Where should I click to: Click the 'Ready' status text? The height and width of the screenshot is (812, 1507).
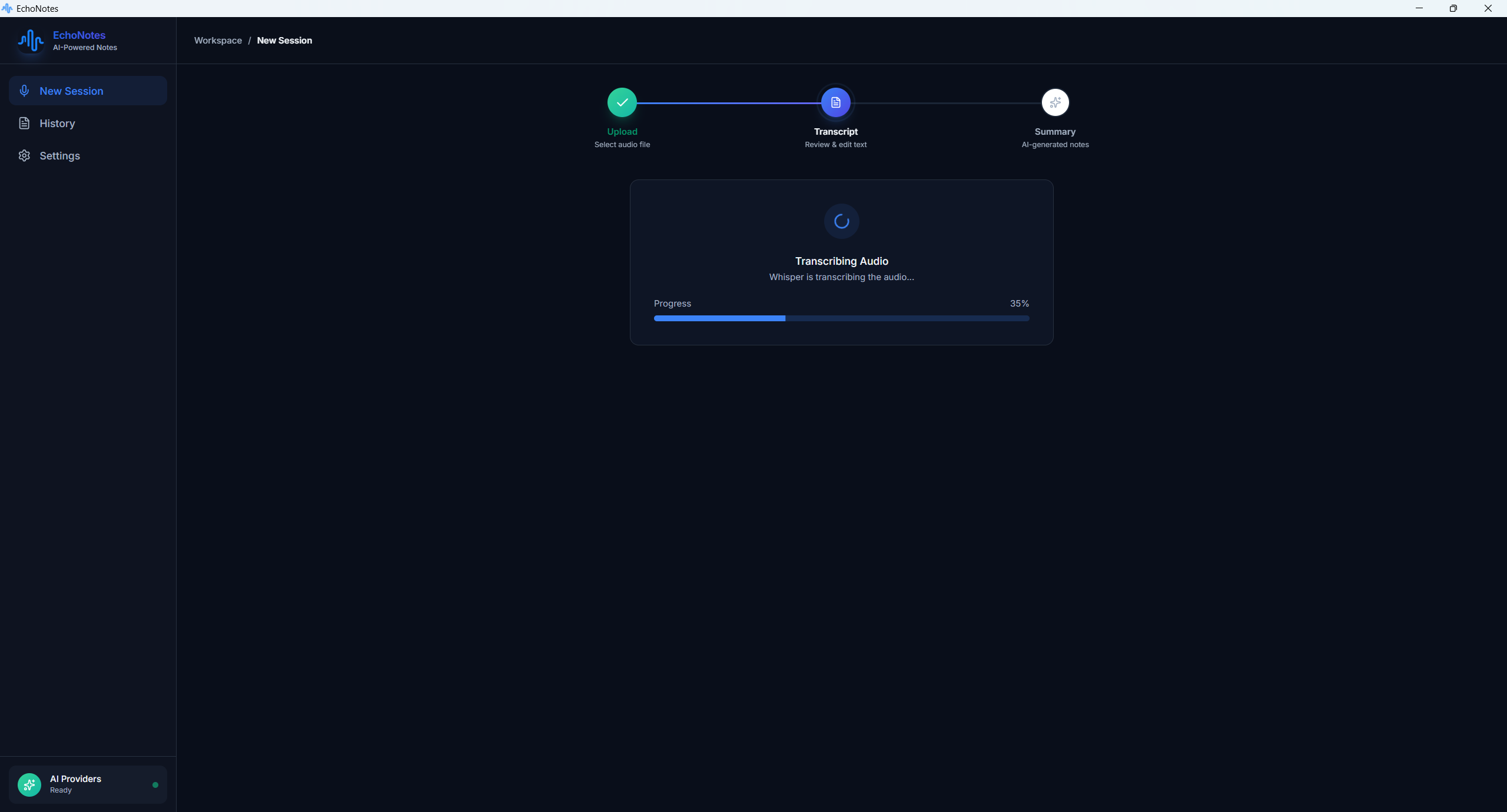(61, 790)
